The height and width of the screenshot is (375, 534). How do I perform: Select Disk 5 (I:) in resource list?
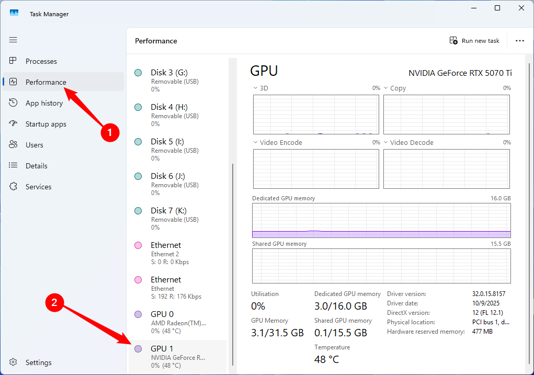(x=177, y=150)
